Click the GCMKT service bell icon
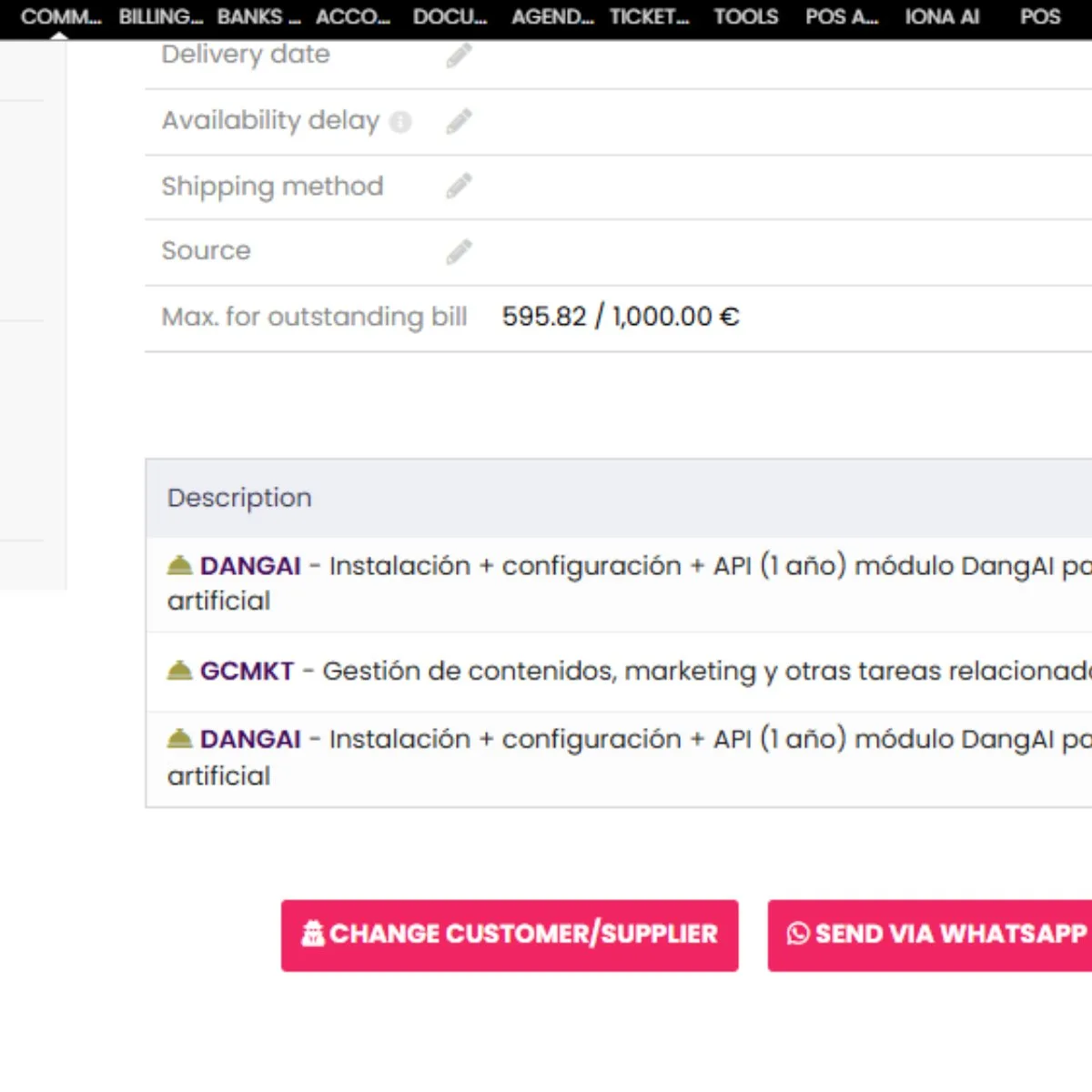Image resolution: width=1092 pixels, height=1092 pixels. pyautogui.click(x=179, y=671)
